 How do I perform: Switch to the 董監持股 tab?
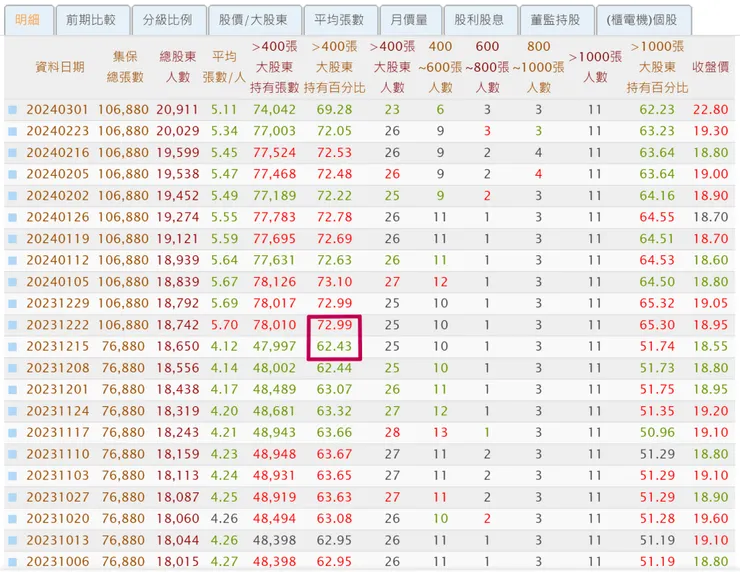pos(557,20)
